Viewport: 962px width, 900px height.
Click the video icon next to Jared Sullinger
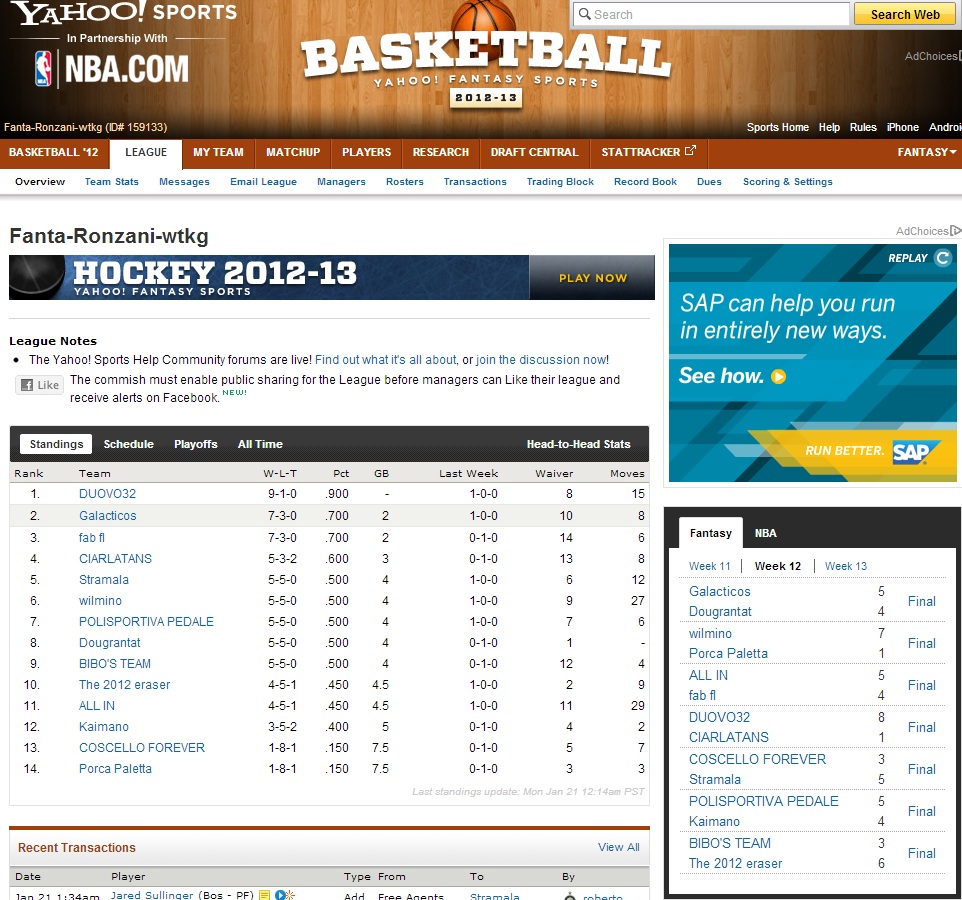(x=281, y=895)
